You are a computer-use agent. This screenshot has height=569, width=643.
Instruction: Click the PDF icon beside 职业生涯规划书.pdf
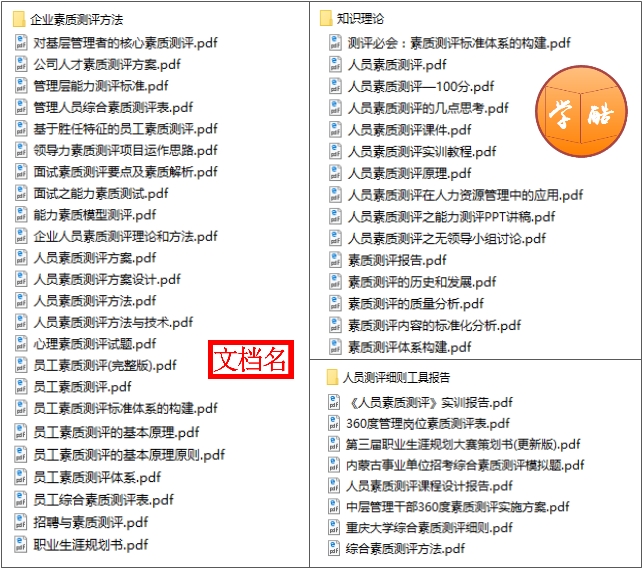pos(21,544)
